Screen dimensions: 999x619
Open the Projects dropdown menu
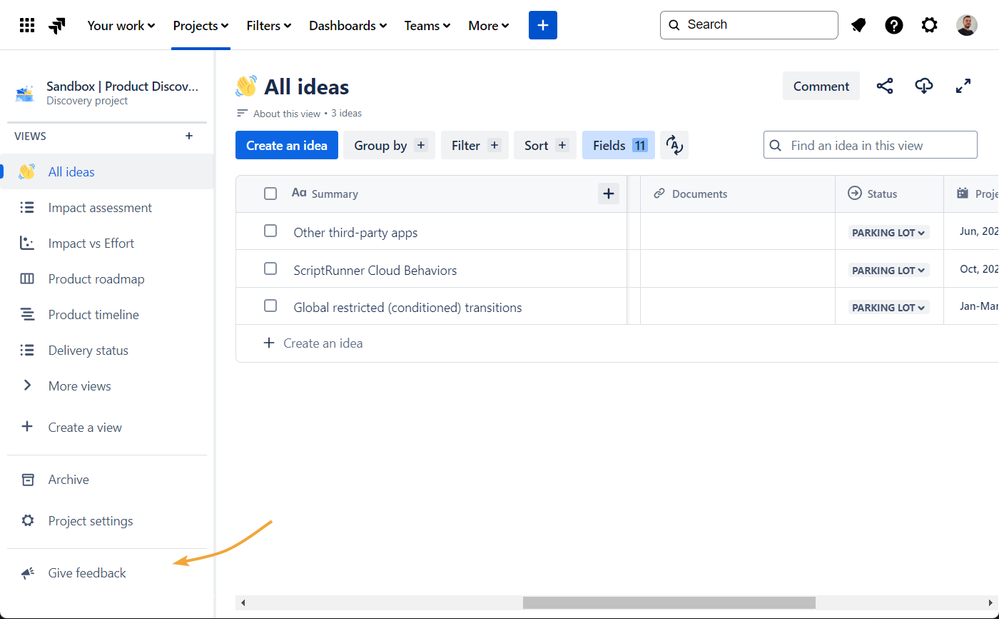pos(201,25)
